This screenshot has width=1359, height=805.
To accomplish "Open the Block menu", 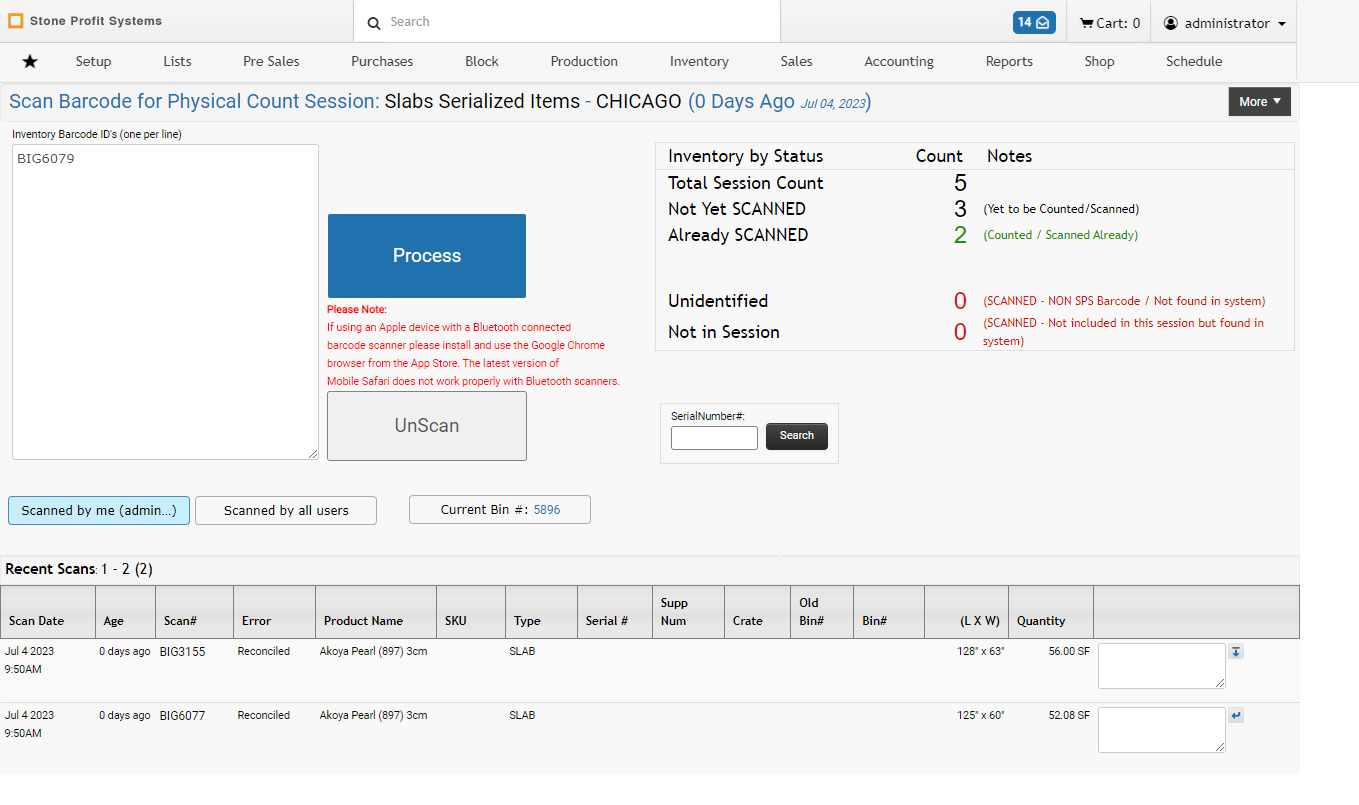I will 482,61.
